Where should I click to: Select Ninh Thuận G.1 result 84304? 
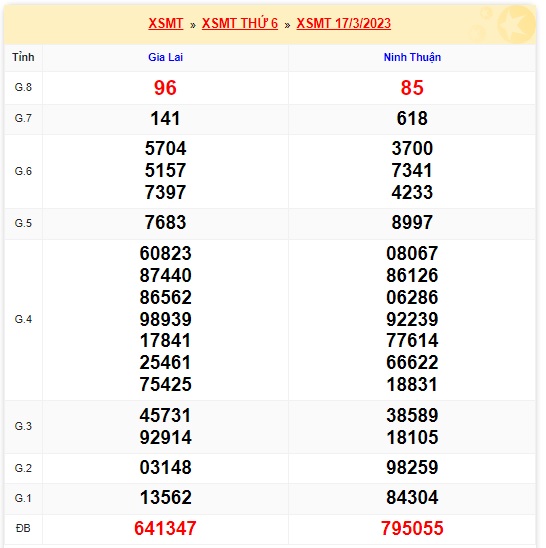tap(412, 498)
